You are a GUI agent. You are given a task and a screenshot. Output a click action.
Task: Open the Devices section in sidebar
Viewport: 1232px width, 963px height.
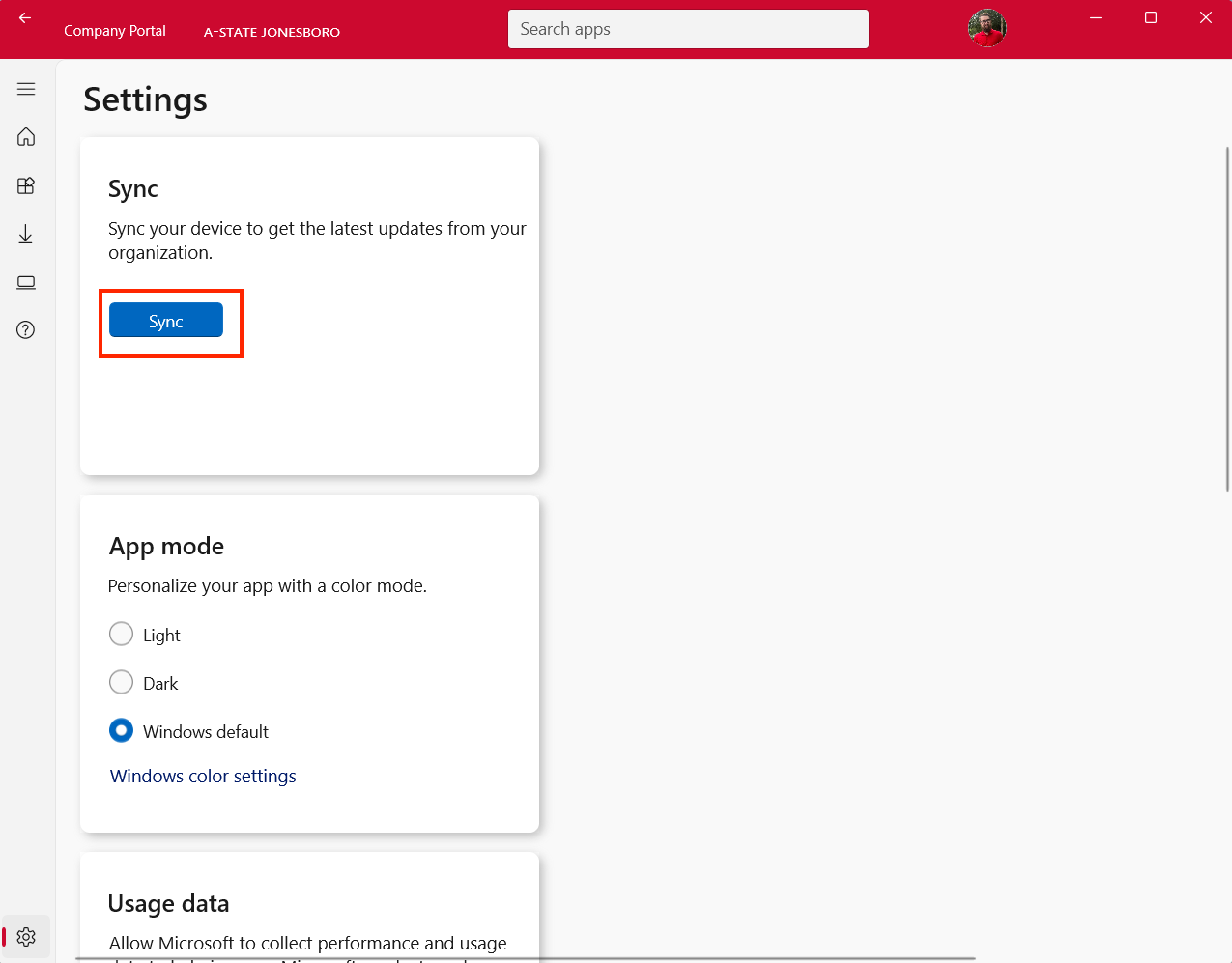click(26, 282)
